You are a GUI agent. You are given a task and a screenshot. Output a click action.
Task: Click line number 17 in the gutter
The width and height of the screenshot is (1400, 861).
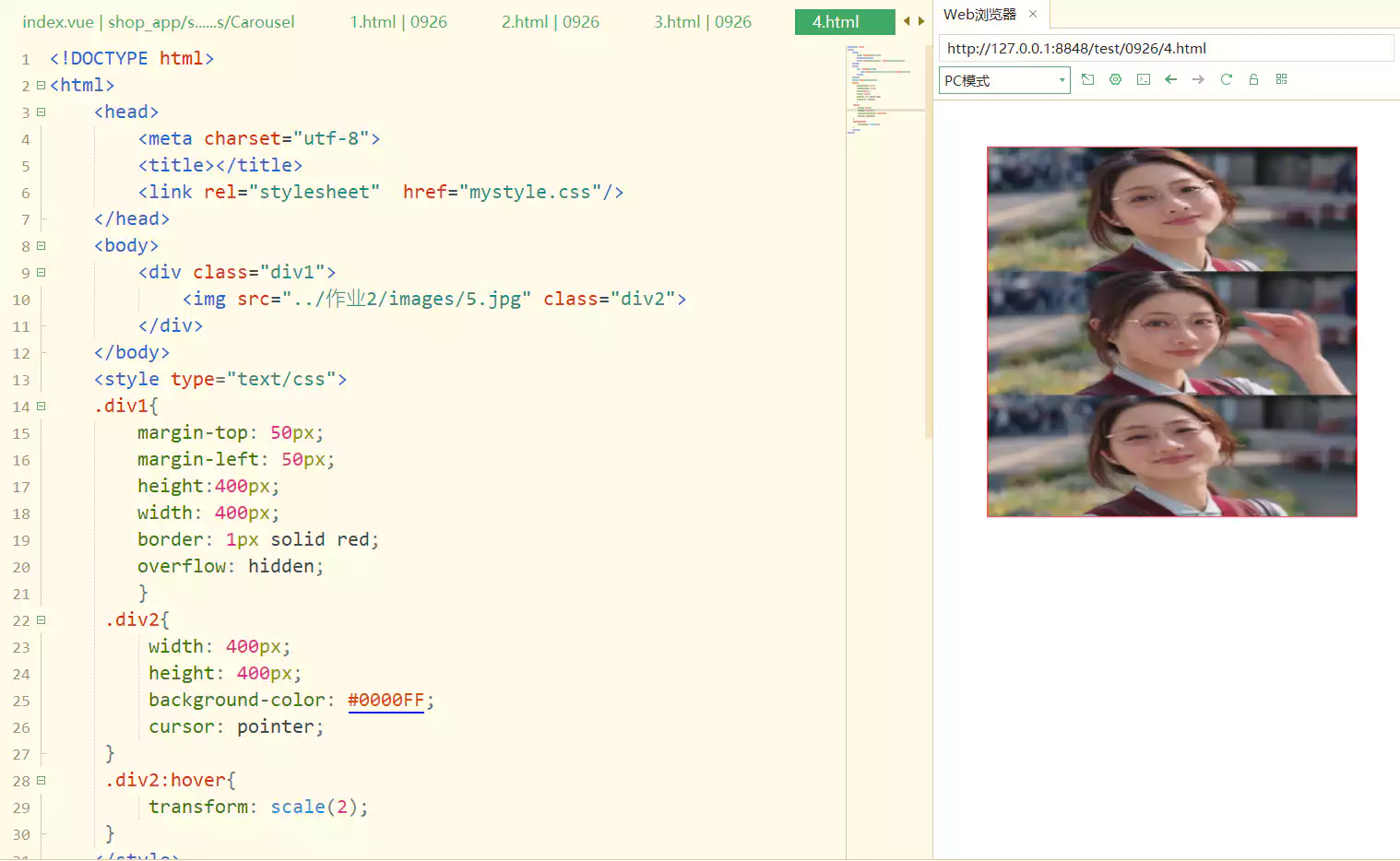click(x=21, y=487)
